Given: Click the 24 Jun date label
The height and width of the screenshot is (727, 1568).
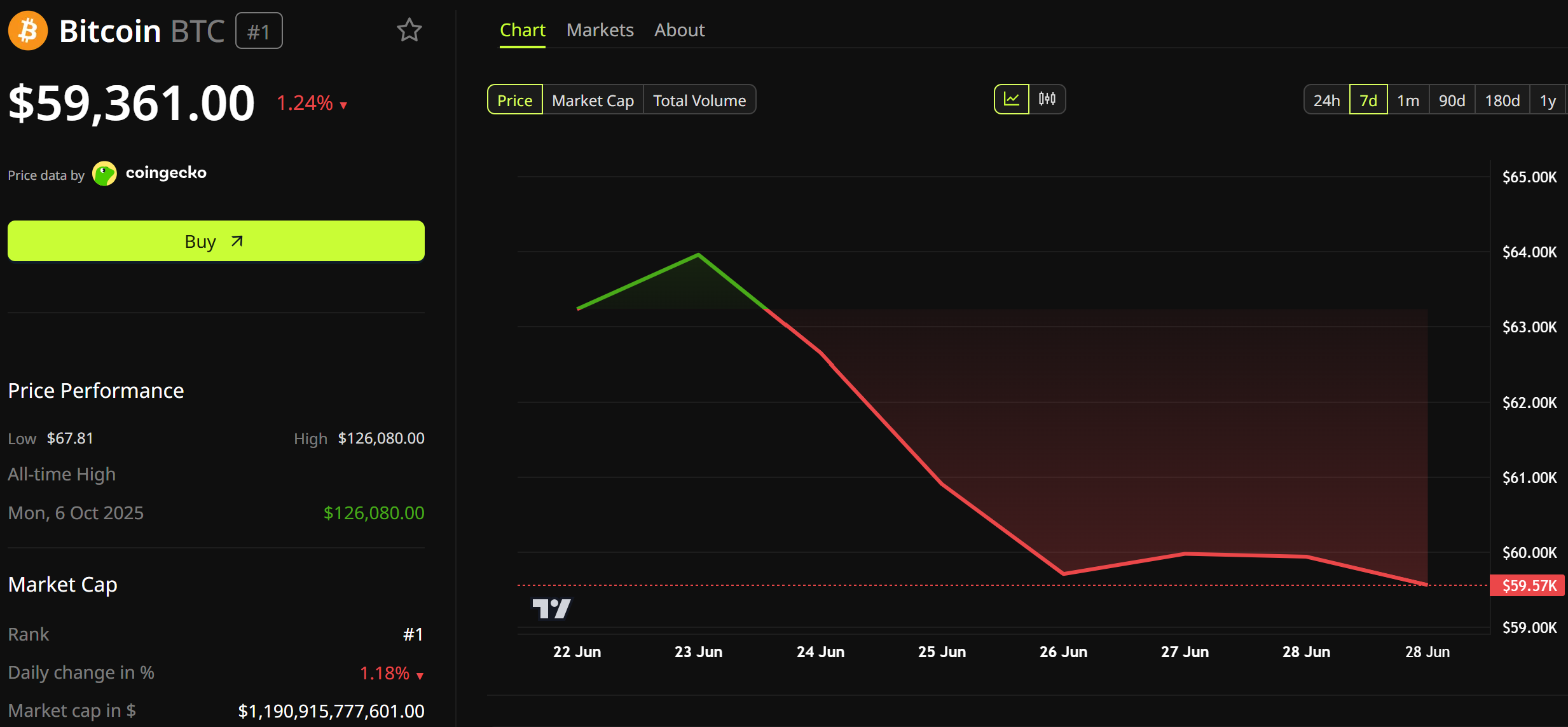Looking at the screenshot, I should click(x=820, y=652).
